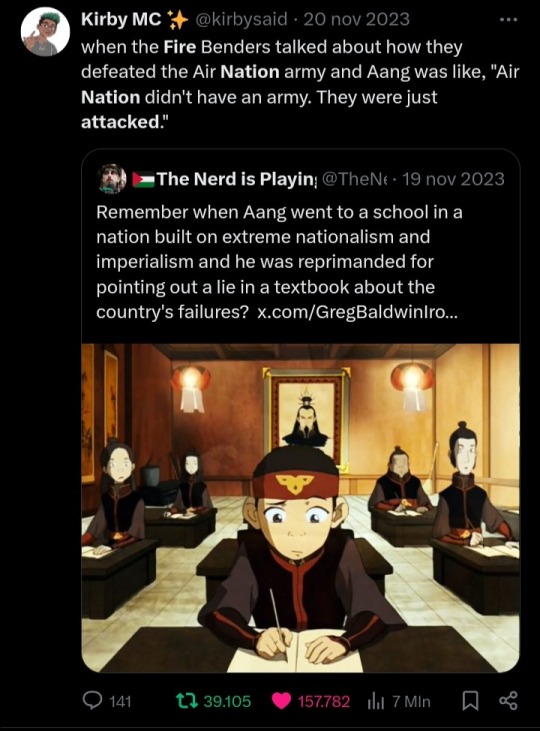Open the Aang classroom image
This screenshot has height=731, width=540.
[x=301, y=508]
